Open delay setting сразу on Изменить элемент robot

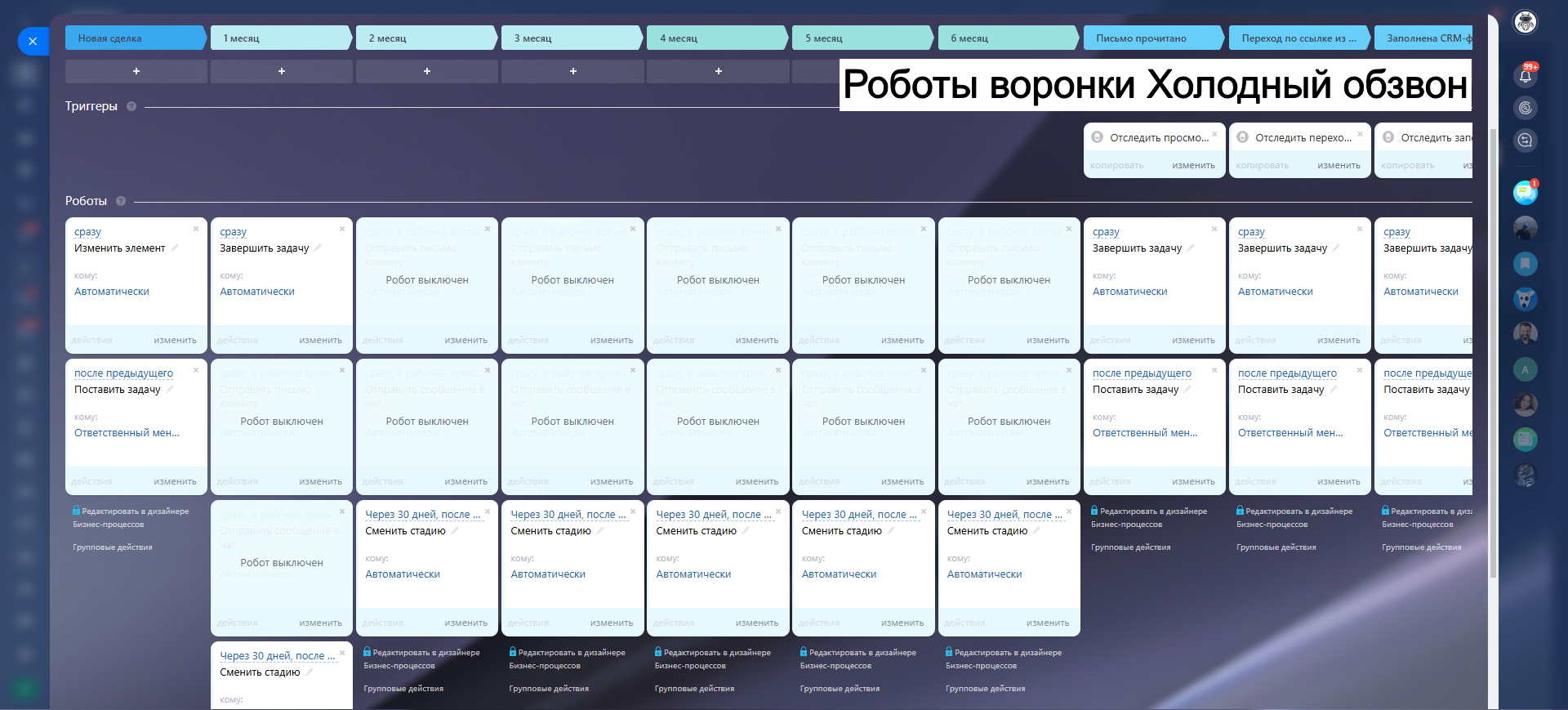point(87,232)
